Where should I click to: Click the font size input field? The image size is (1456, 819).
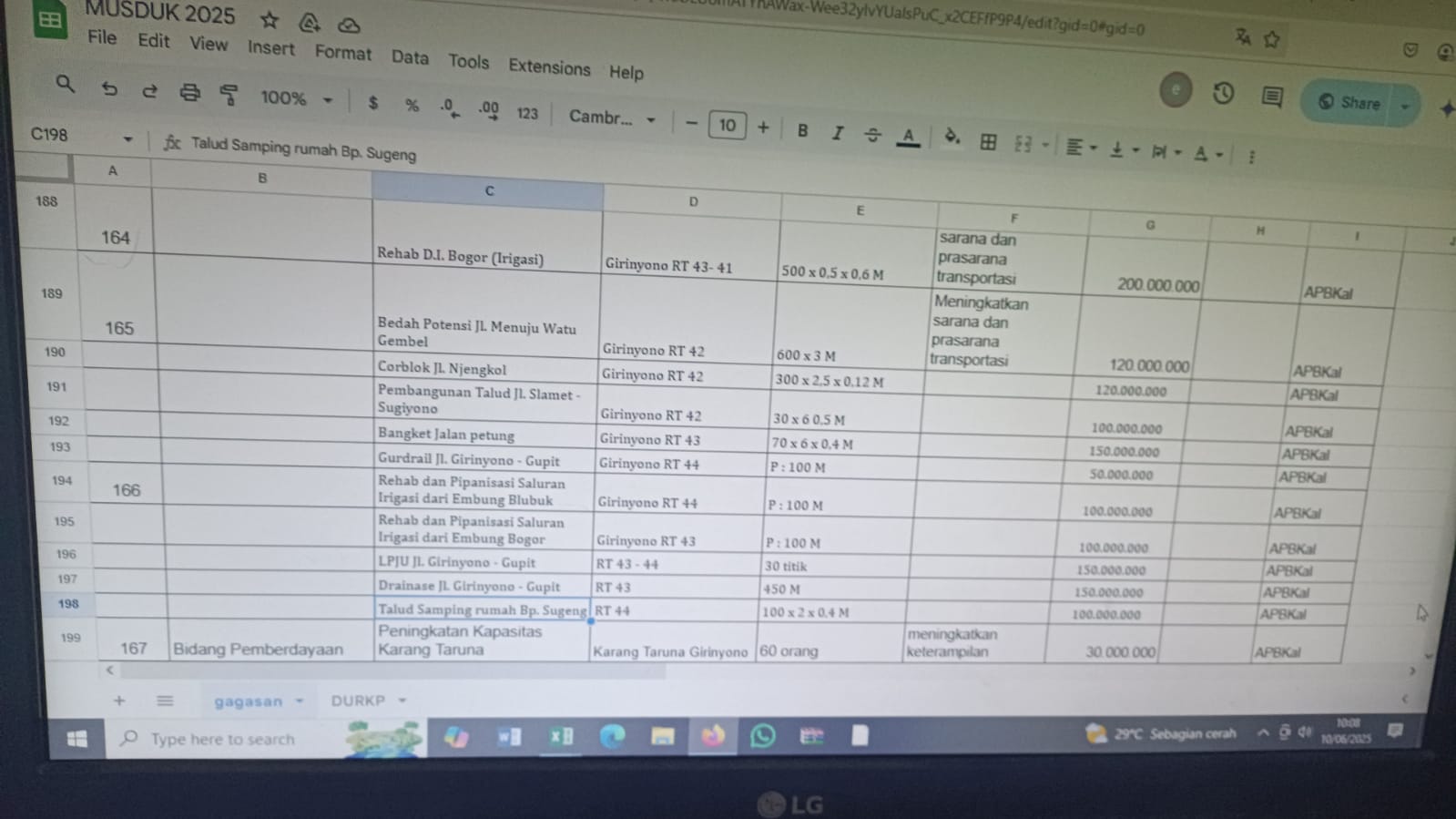(x=727, y=125)
